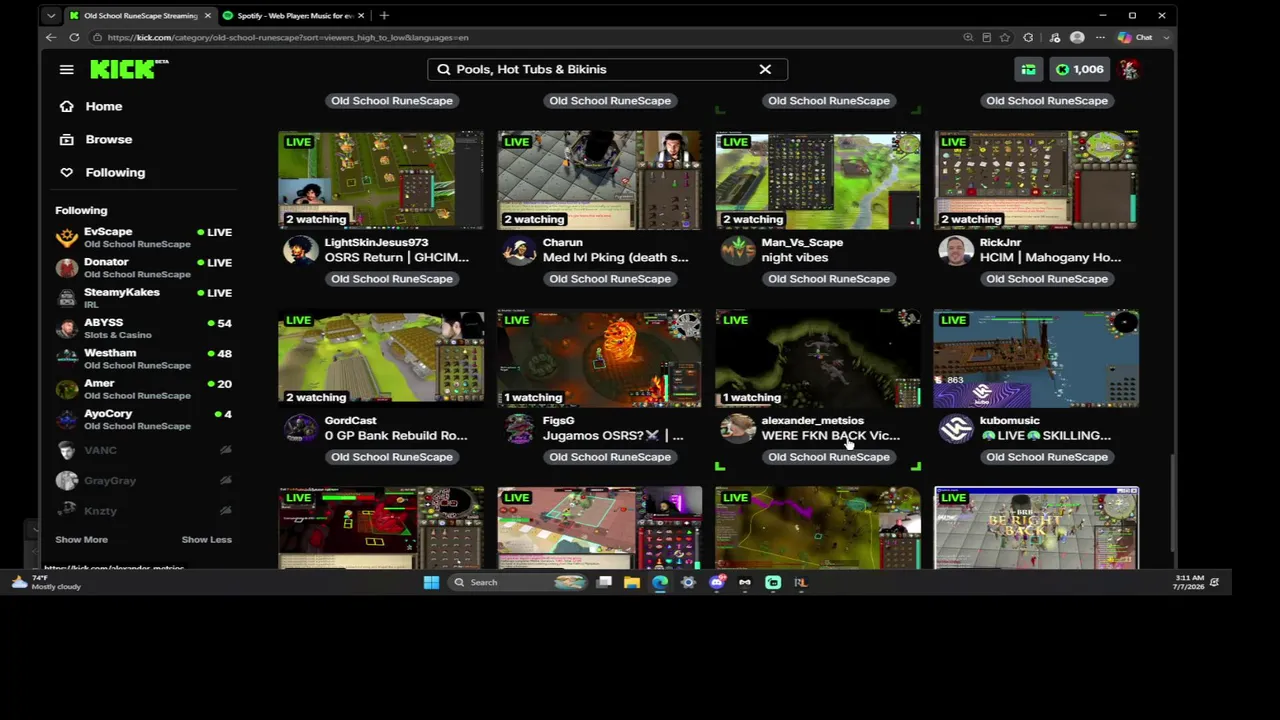Open Copilot Chat in the browser toolbar
The width and height of the screenshot is (1280, 720).
pyautogui.click(x=1134, y=37)
